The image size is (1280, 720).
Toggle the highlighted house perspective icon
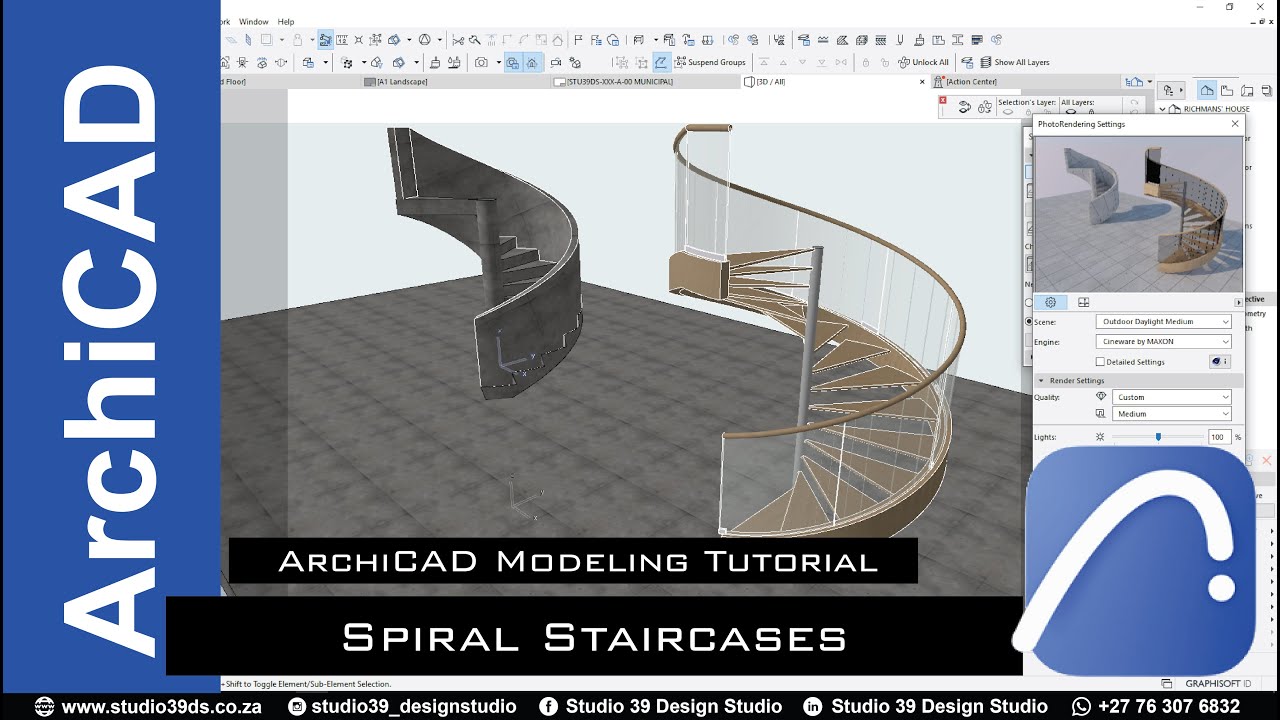point(531,62)
